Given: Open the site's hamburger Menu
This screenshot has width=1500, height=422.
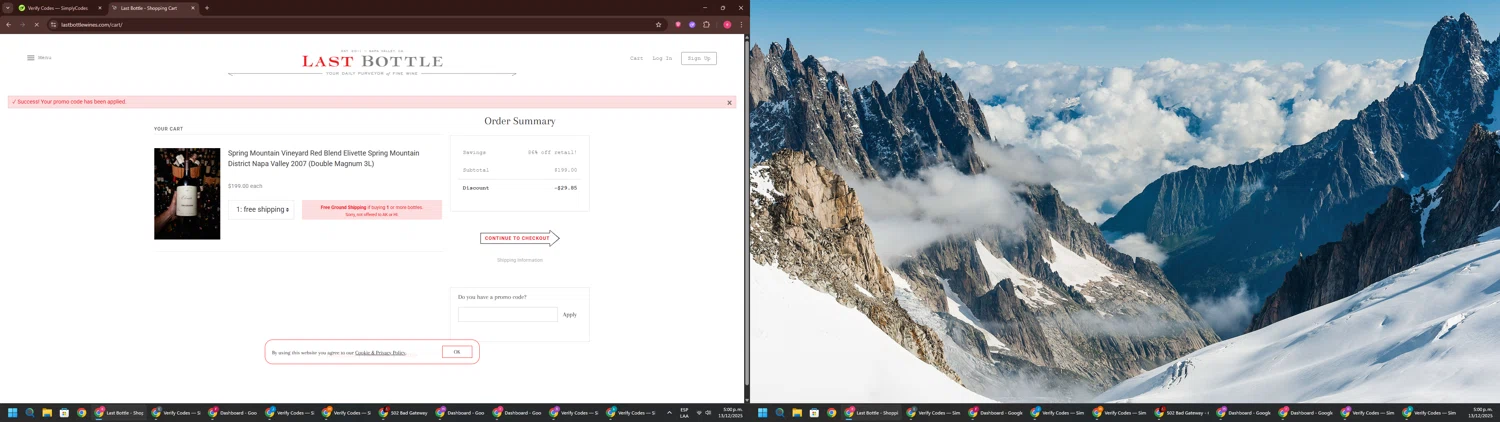Looking at the screenshot, I should (39, 58).
